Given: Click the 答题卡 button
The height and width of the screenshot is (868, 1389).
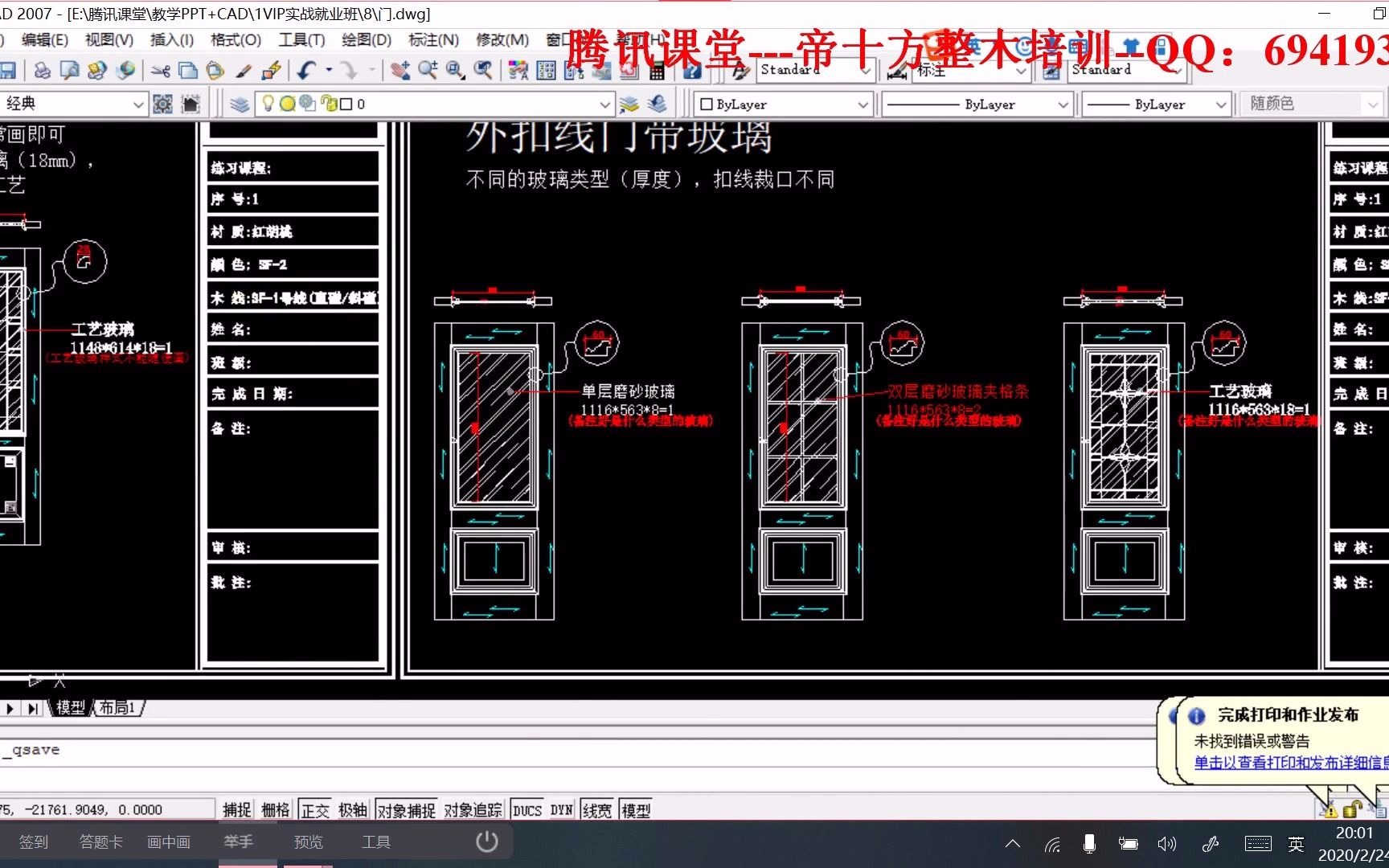Looking at the screenshot, I should point(101,842).
